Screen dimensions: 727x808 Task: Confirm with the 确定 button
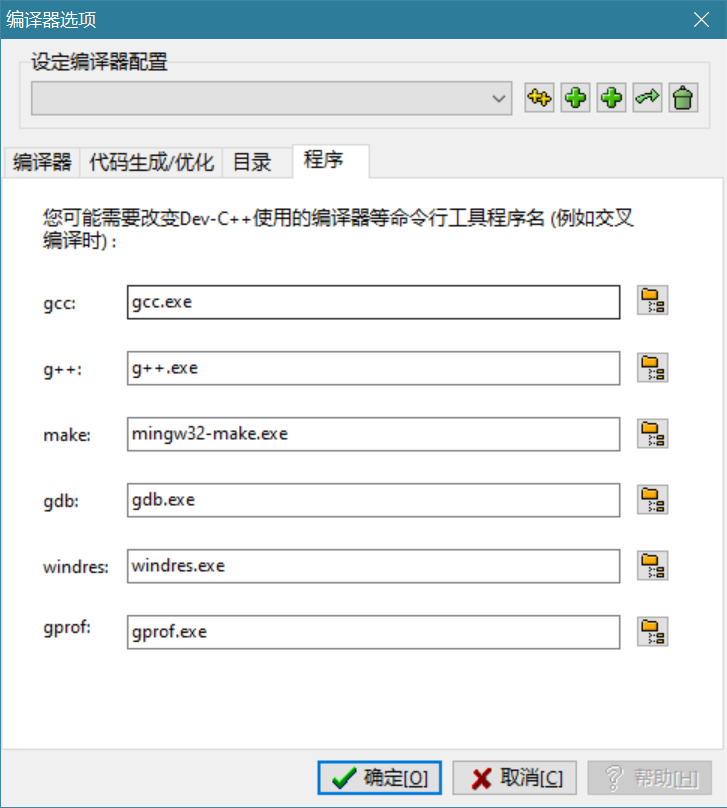point(380,778)
